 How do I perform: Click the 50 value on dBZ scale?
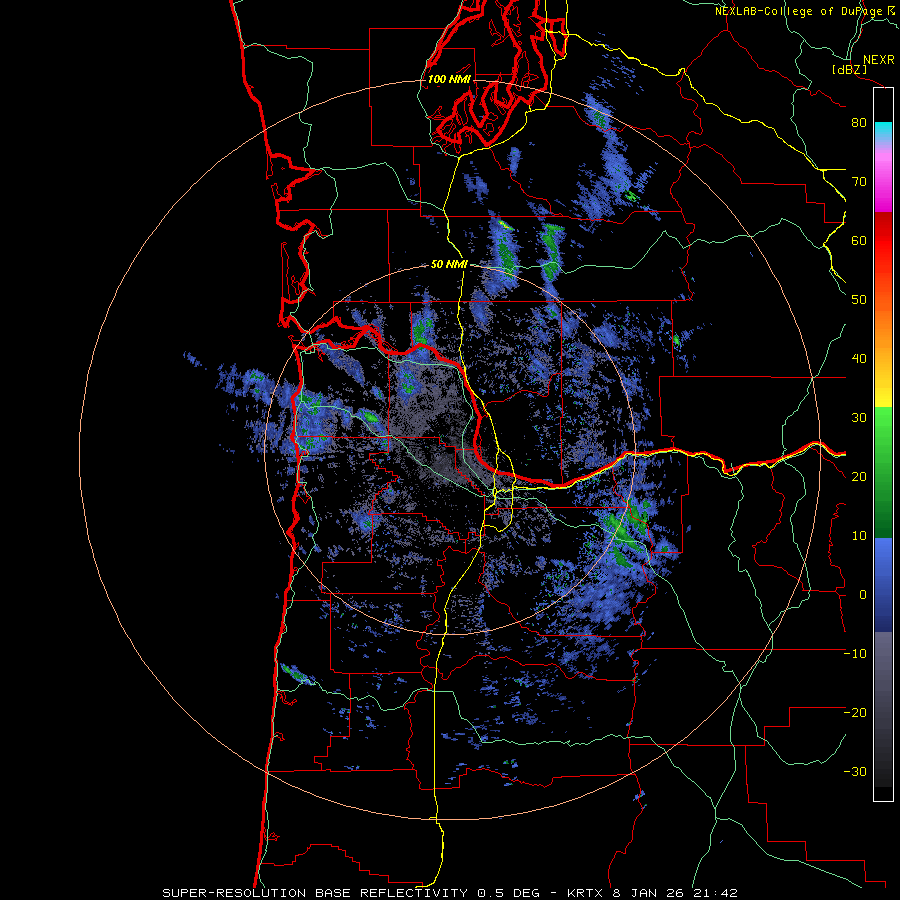[859, 300]
